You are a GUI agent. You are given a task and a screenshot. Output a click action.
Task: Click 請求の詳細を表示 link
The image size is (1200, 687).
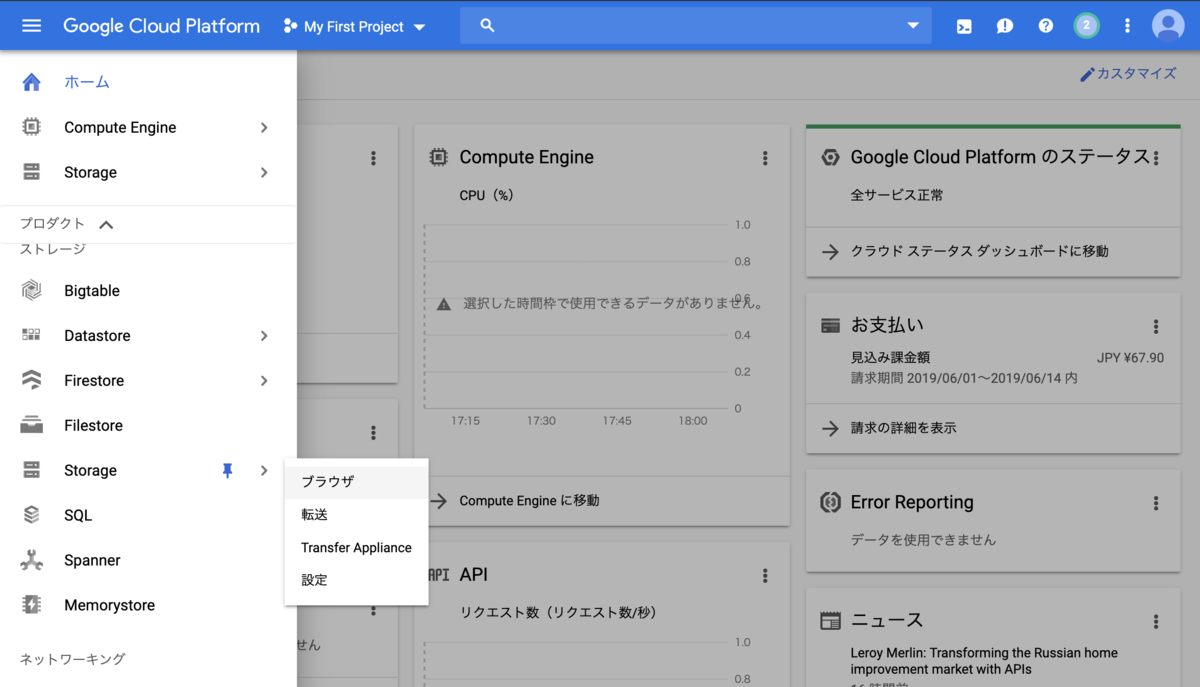tap(903, 427)
